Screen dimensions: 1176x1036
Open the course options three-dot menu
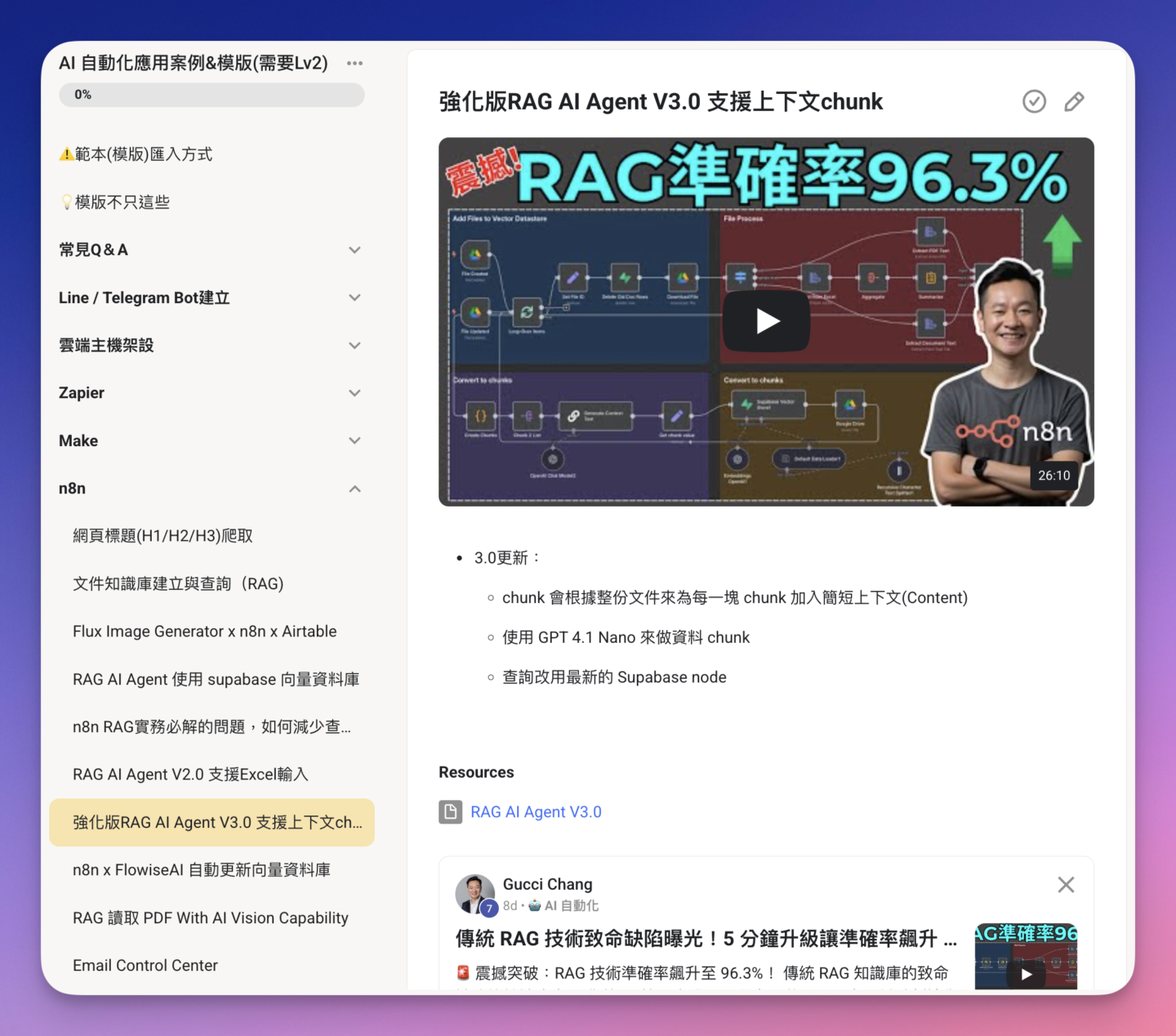tap(354, 63)
